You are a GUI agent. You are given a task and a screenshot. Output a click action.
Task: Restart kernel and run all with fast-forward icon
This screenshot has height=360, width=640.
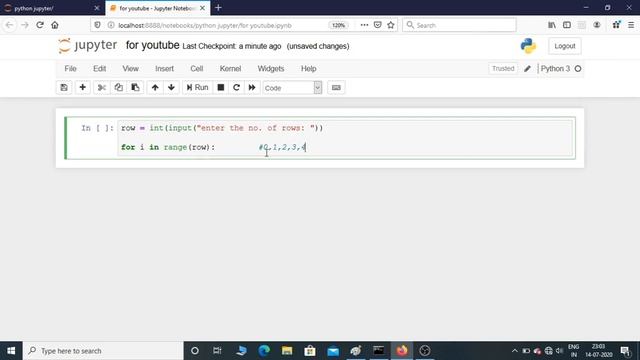[252, 87]
